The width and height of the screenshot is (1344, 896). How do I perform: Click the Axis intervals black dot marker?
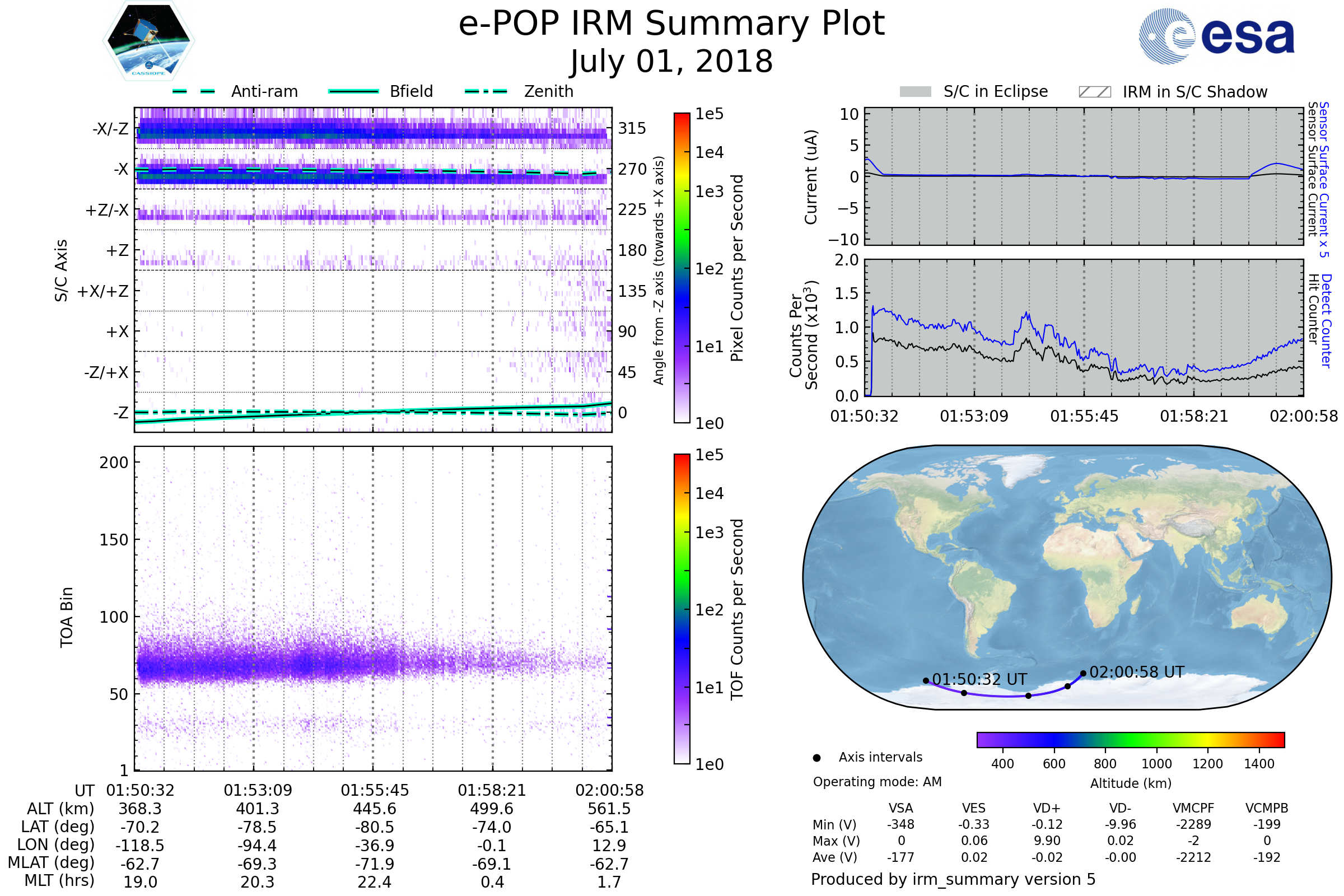(816, 758)
